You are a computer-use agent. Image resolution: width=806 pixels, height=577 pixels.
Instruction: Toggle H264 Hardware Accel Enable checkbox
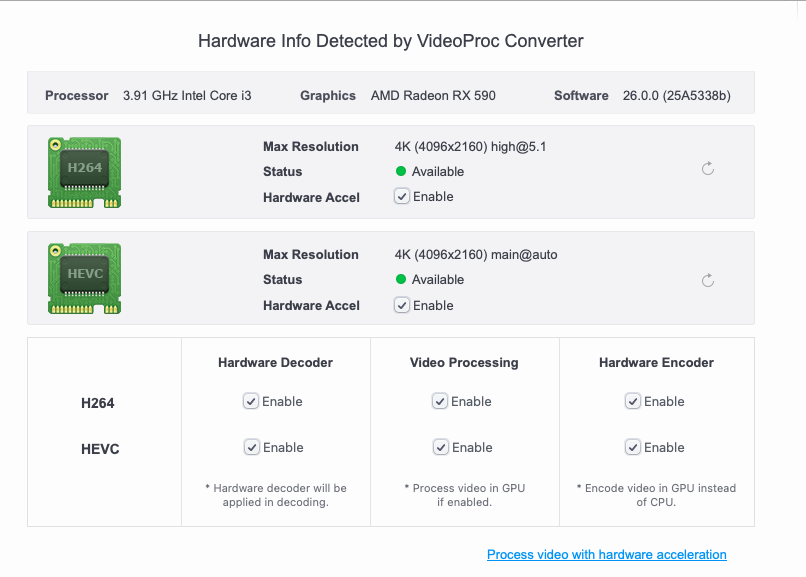tap(402, 197)
